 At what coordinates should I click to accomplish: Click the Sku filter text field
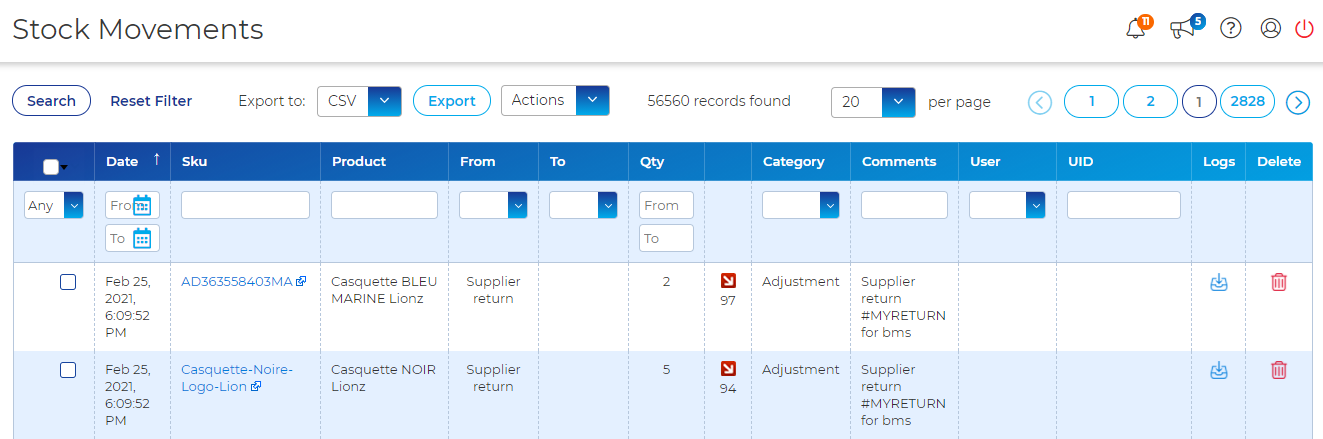point(245,205)
